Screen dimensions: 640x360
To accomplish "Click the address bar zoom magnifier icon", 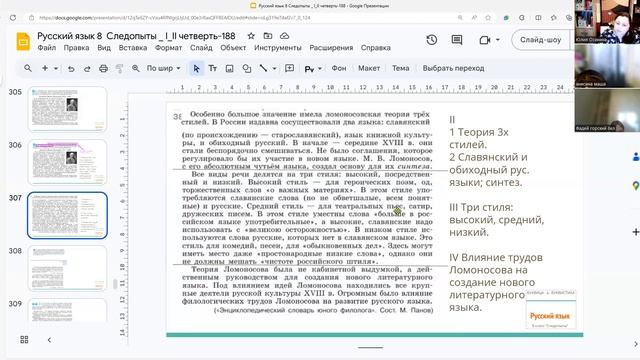I will [x=460, y=18].
